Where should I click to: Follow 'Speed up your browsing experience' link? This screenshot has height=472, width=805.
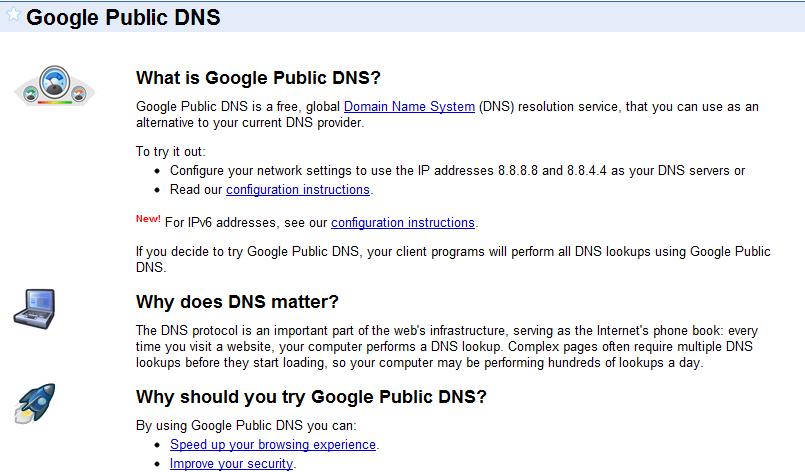(x=273, y=444)
